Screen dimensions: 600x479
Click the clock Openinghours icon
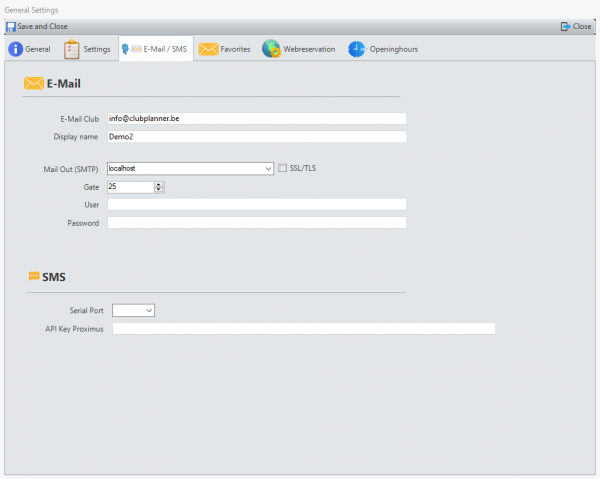357,49
